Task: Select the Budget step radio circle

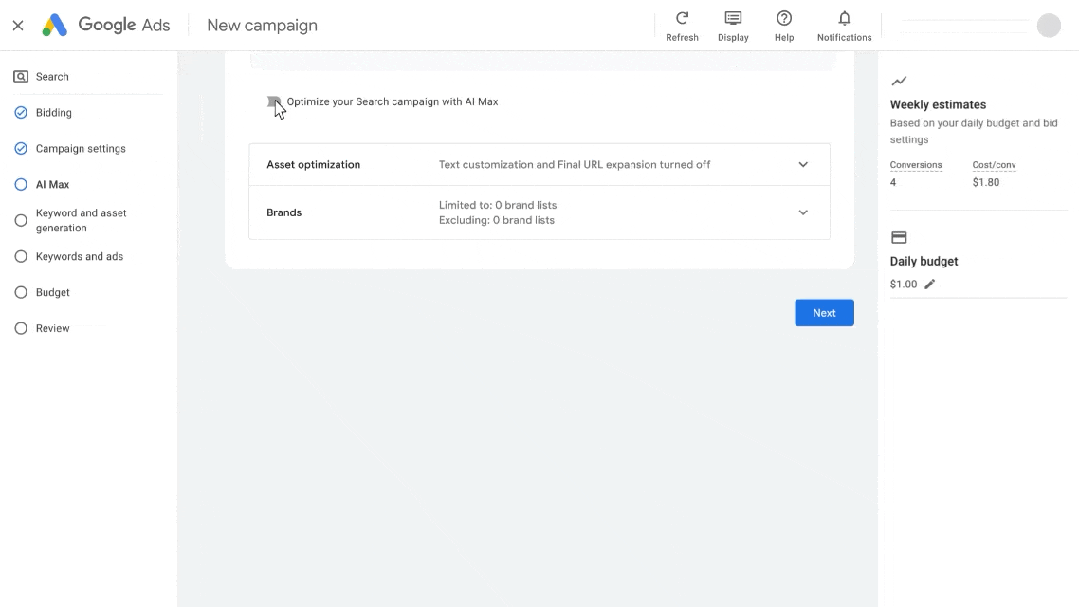Action: click(x=21, y=292)
